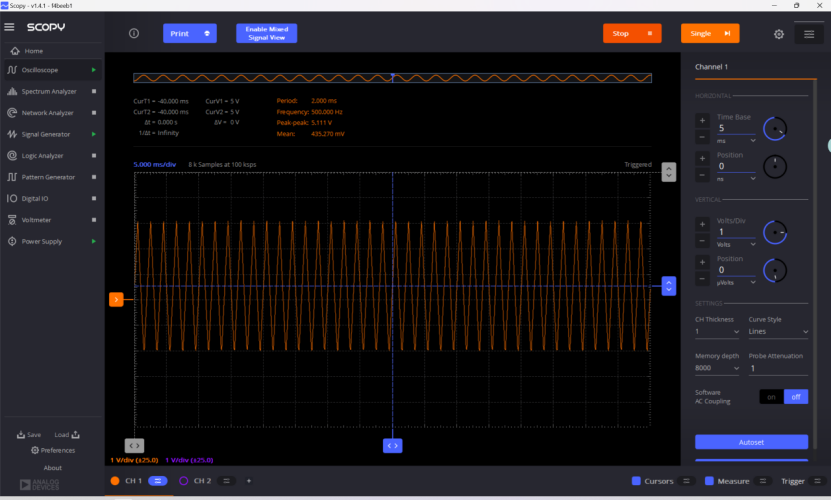Open oscilloscope general settings gear
This screenshot has width=831, height=500.
[779, 34]
